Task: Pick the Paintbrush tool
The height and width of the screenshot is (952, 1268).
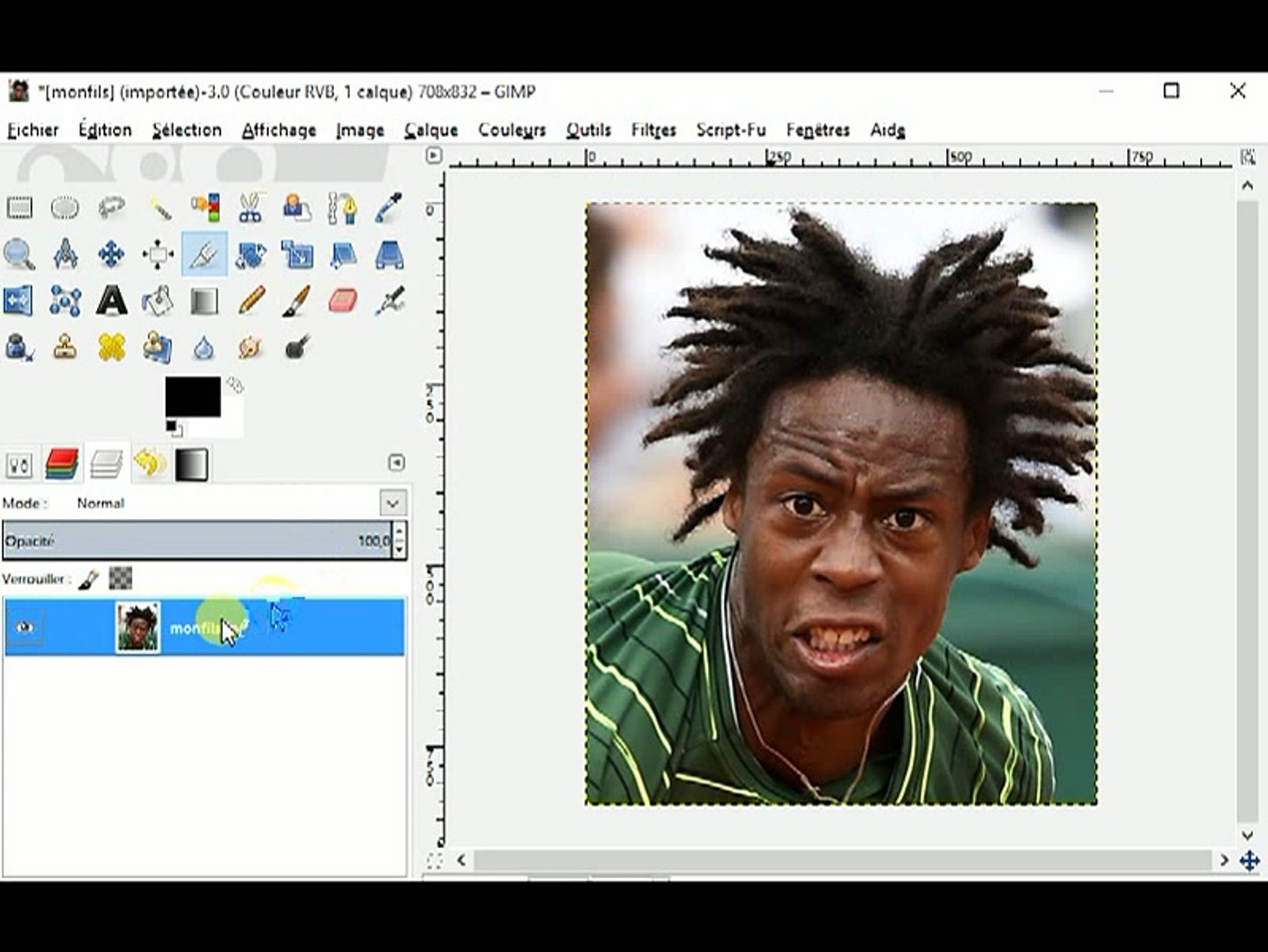Action: (x=296, y=301)
